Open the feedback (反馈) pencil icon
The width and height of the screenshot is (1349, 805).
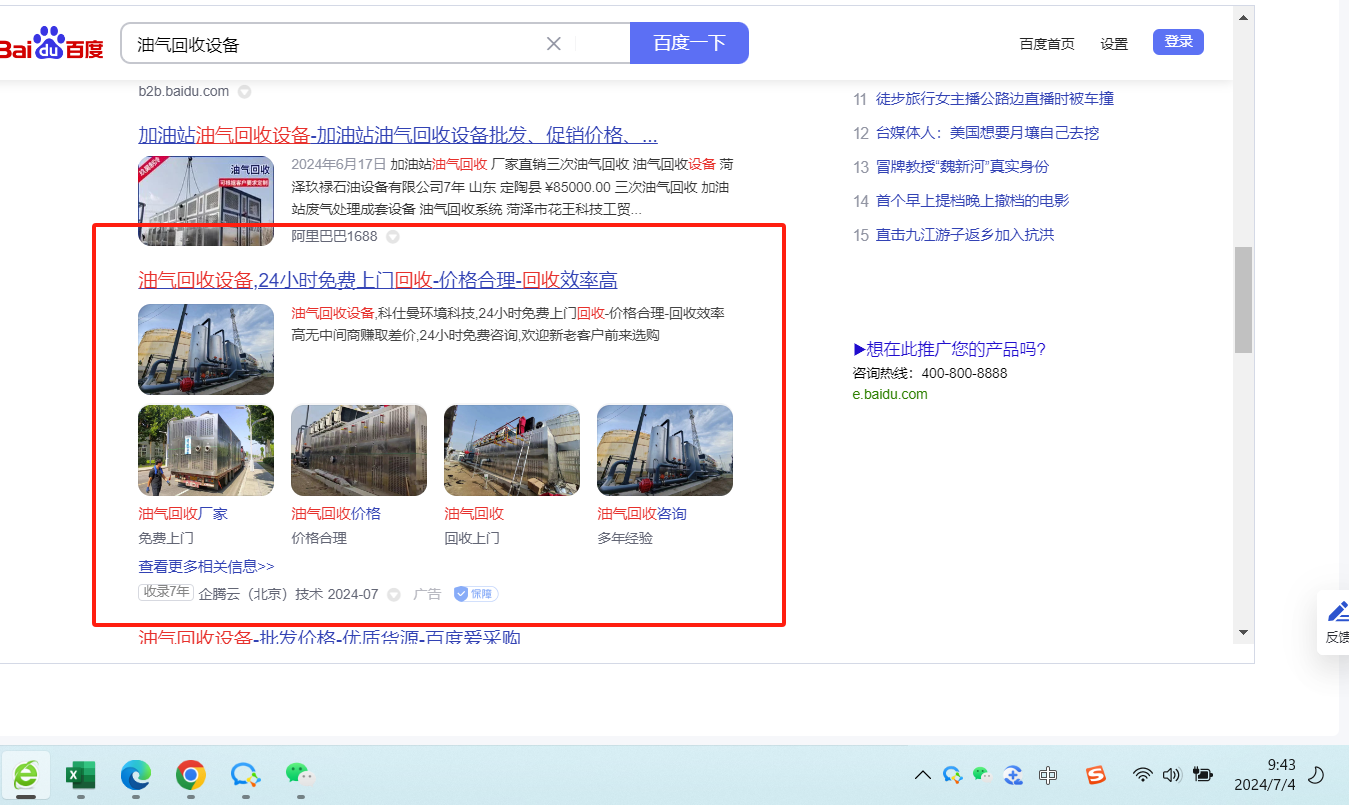coord(1337,612)
